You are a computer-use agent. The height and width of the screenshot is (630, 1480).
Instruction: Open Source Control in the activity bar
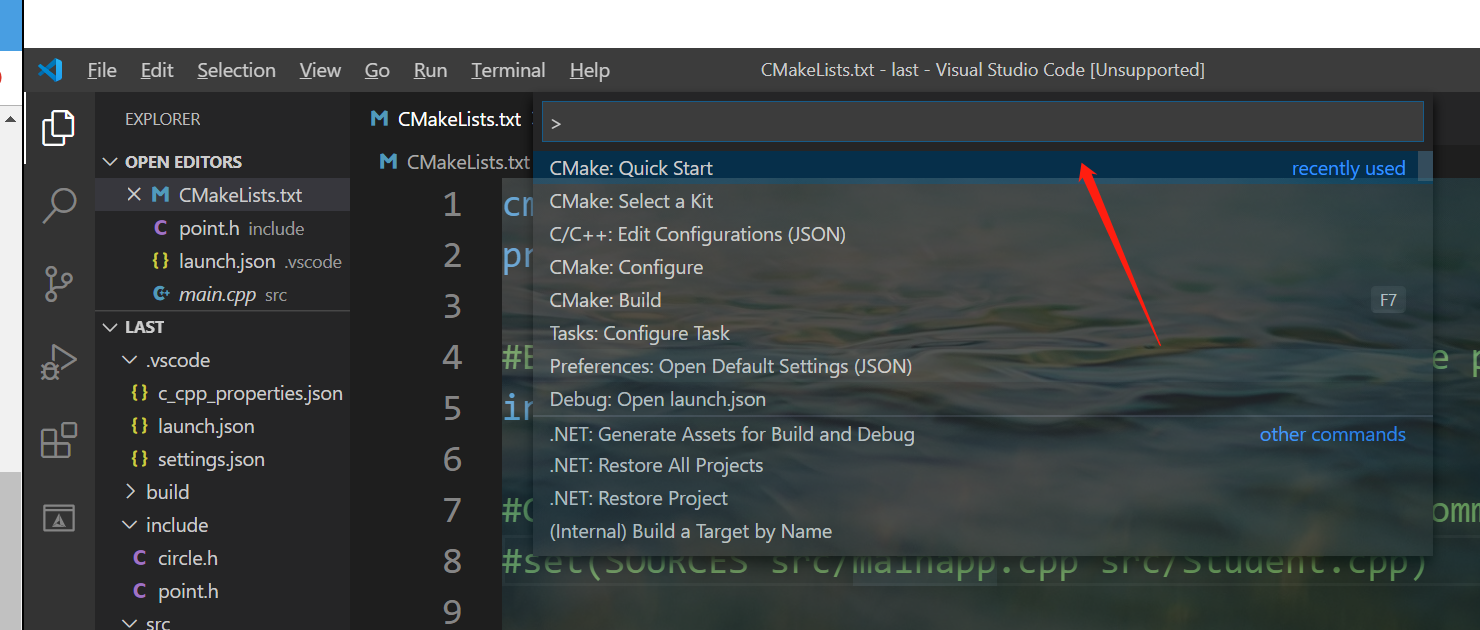58,284
